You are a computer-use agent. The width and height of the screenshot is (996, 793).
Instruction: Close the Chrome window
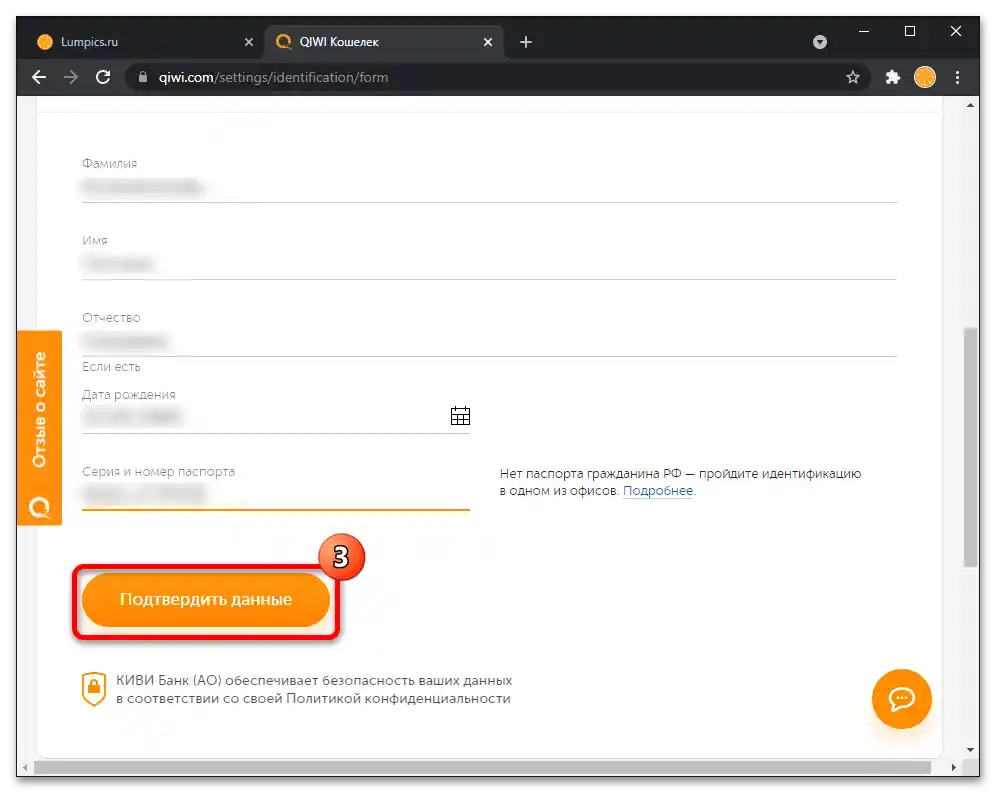tap(955, 31)
